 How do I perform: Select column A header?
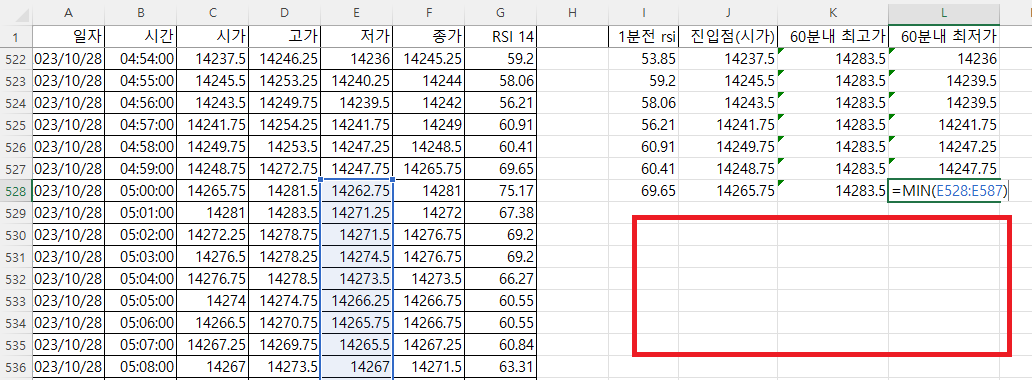tap(68, 13)
